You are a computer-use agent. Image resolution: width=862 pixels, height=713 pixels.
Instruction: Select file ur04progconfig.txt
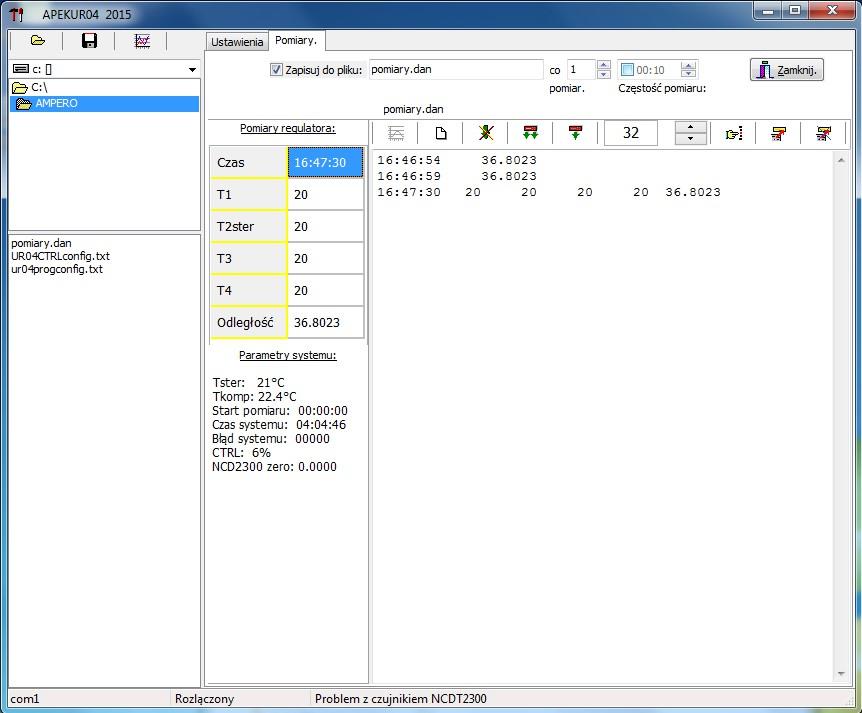[x=57, y=269]
